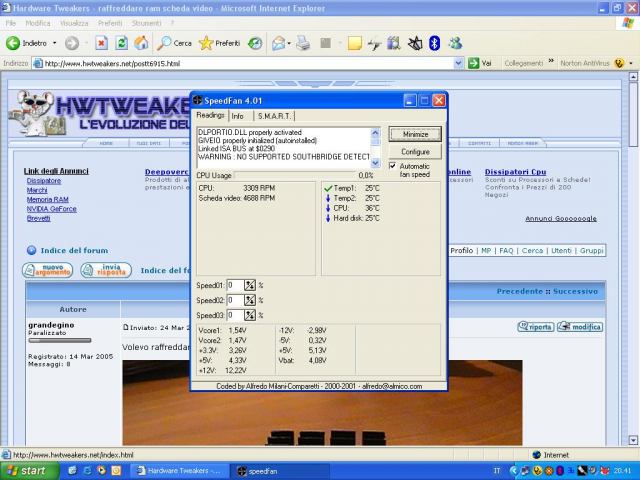Click the SpeedFan Minimize button

coord(415,134)
